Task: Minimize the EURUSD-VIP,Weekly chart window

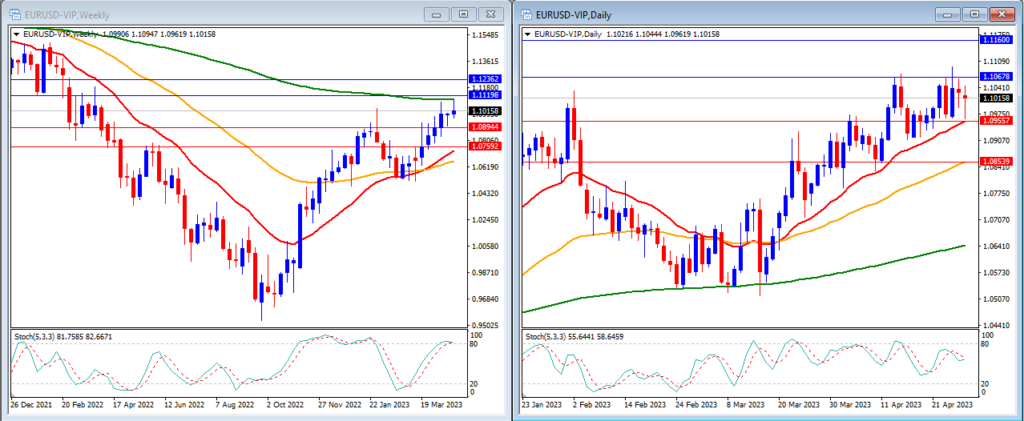Action: pyautogui.click(x=437, y=14)
